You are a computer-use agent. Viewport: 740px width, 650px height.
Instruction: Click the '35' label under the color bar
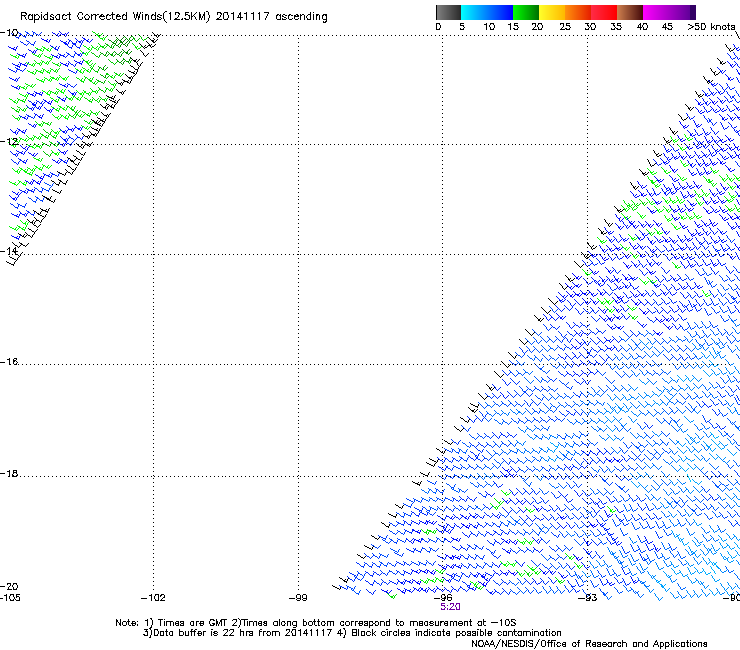[616, 27]
